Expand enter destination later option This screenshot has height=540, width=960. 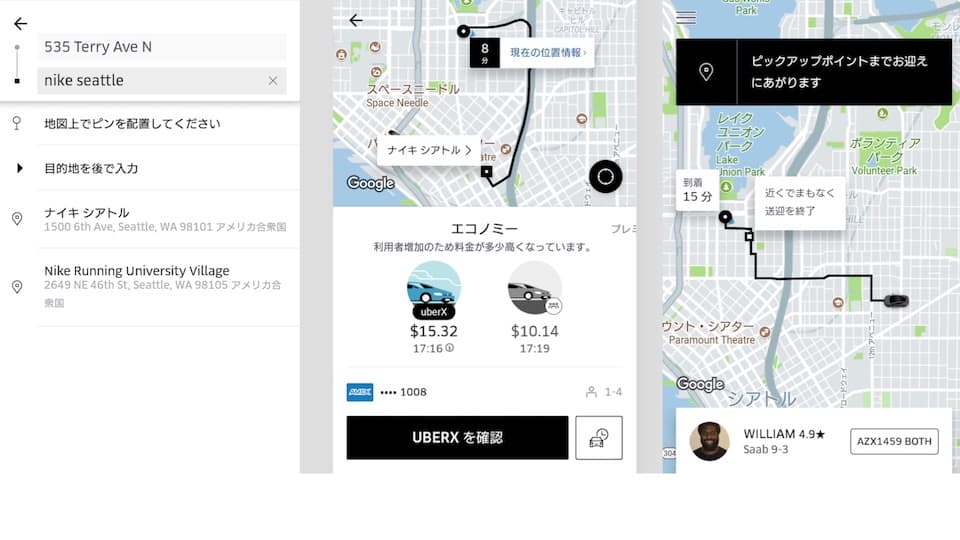pyautogui.click(x=150, y=168)
